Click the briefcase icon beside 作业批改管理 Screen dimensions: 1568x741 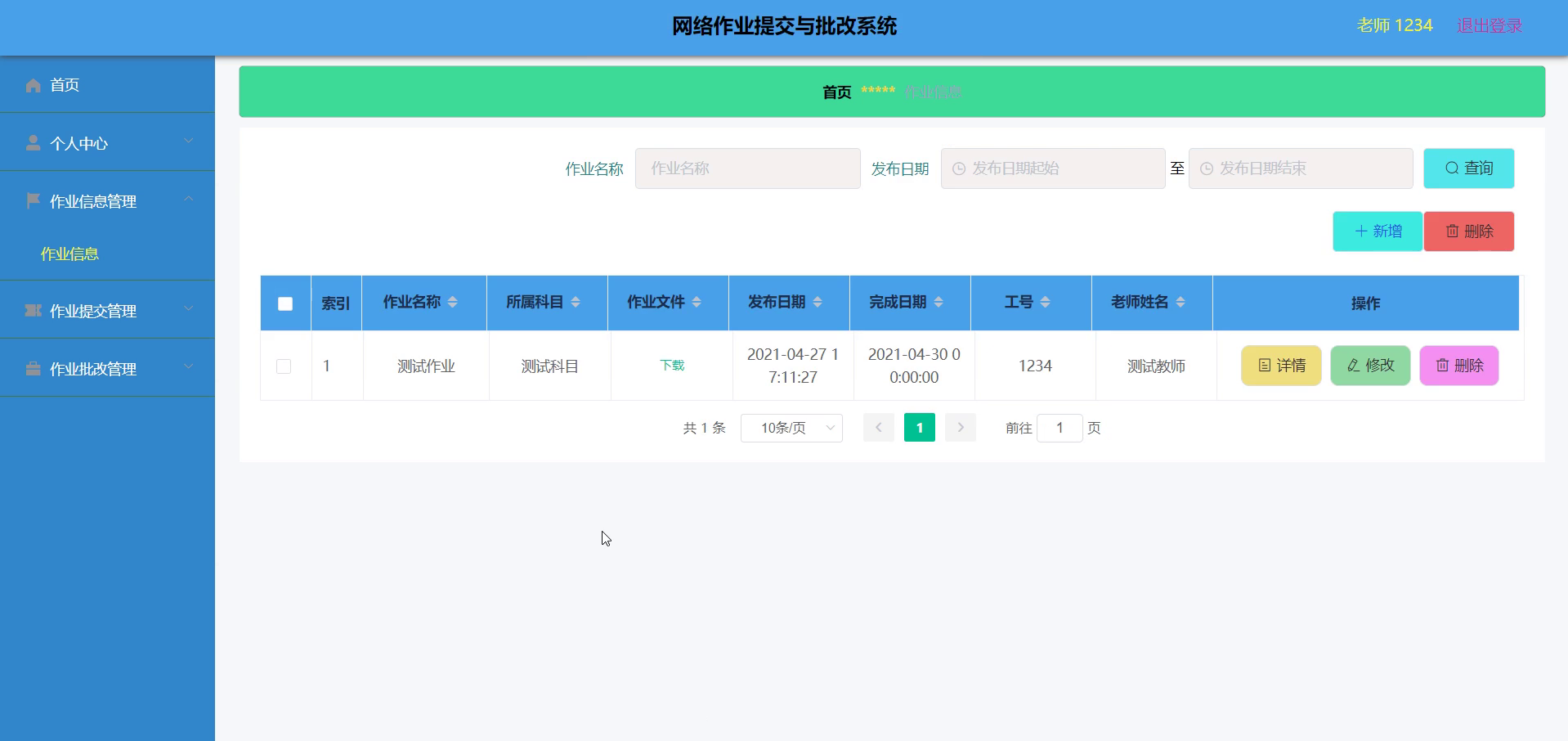(33, 369)
